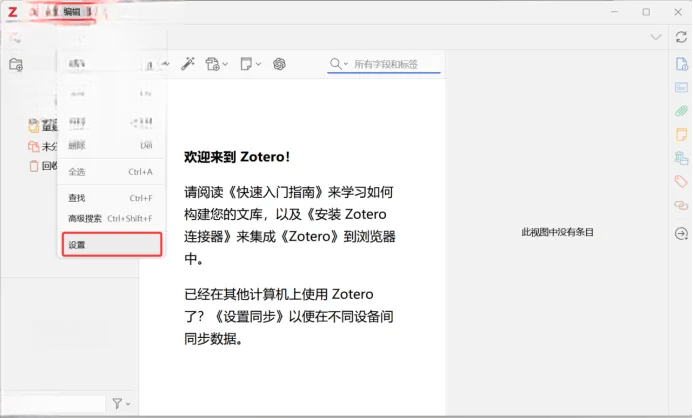Open the Notes side pane icon
The height and width of the screenshot is (418, 693).
pyautogui.click(x=682, y=134)
